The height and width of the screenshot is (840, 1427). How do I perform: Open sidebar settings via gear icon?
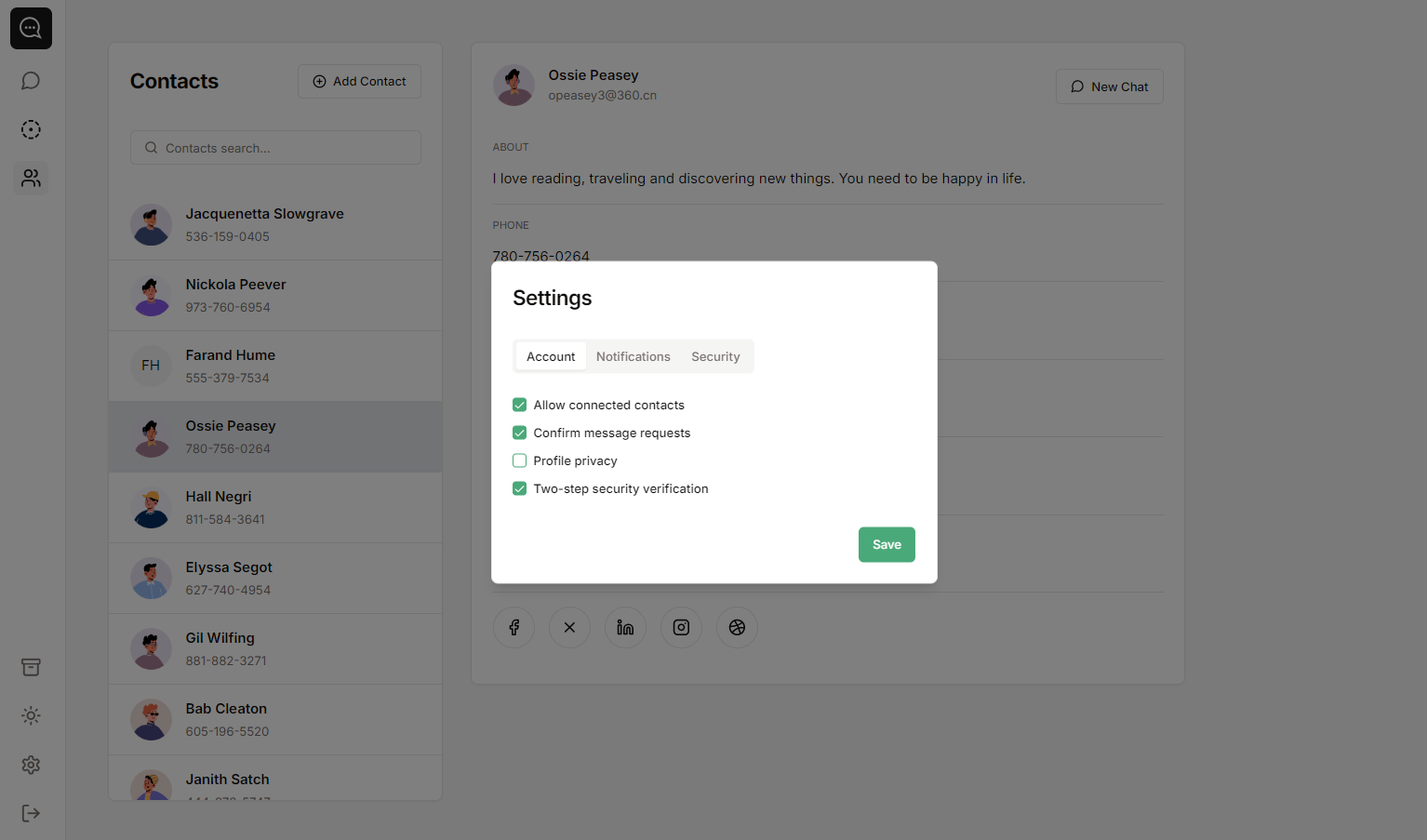[x=31, y=765]
